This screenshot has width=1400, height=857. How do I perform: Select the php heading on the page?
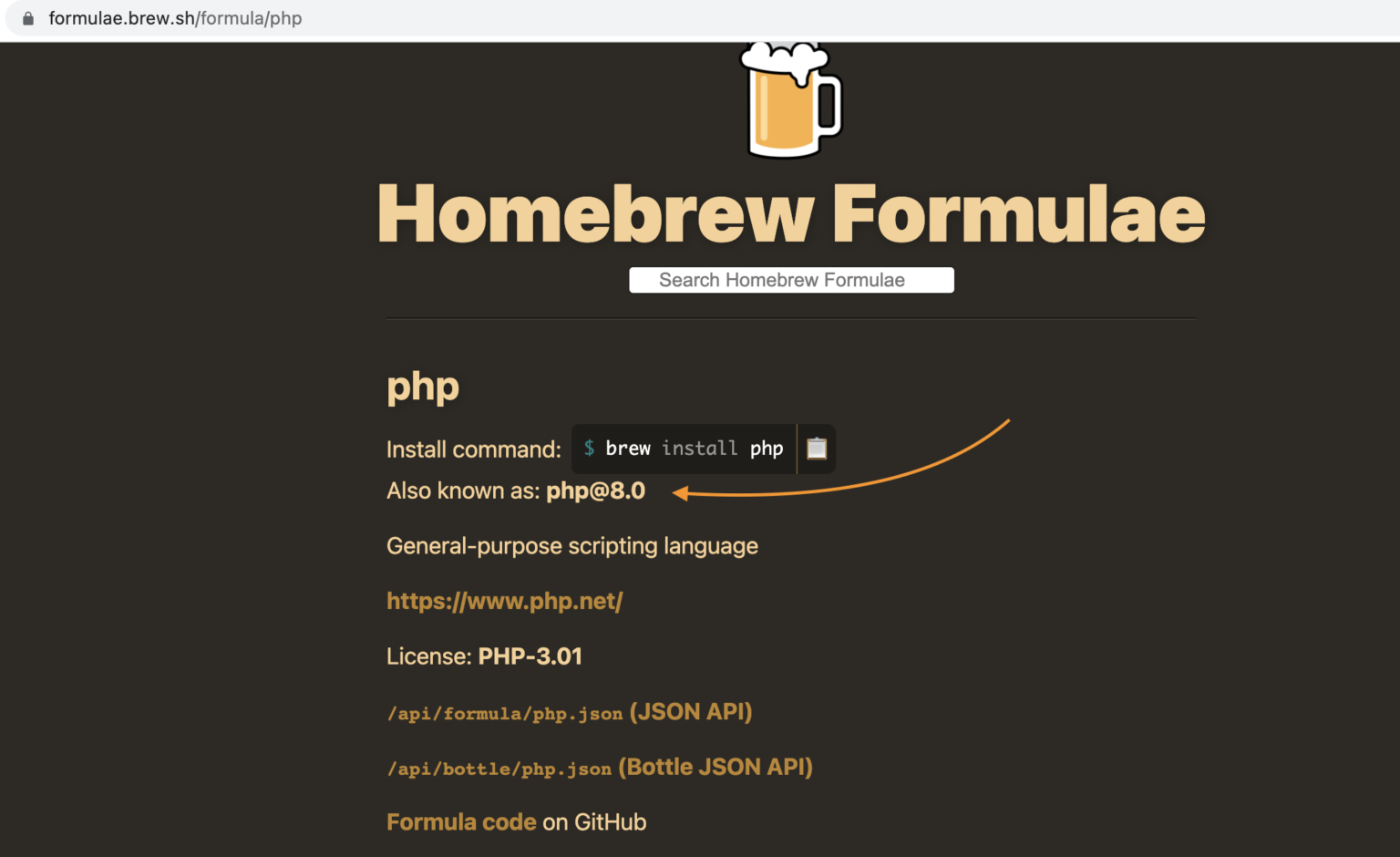click(x=422, y=386)
